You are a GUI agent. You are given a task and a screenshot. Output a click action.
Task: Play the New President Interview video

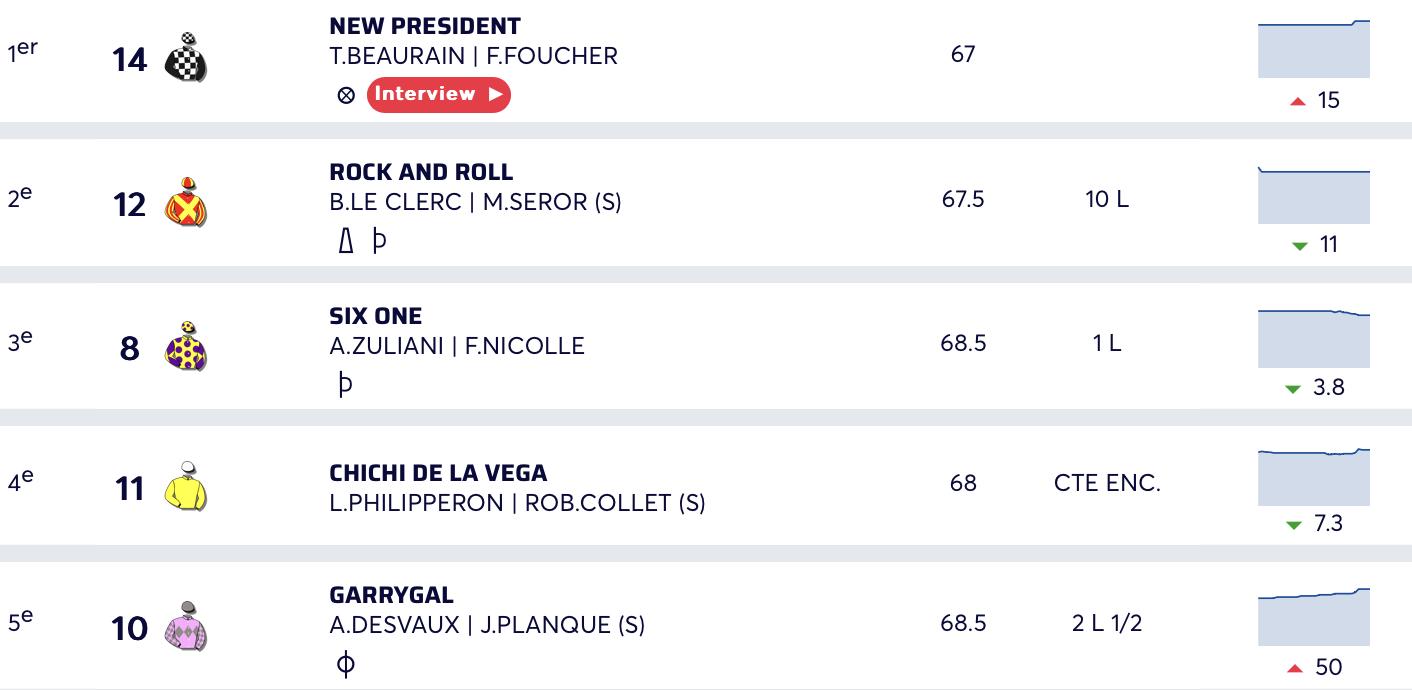coord(439,95)
